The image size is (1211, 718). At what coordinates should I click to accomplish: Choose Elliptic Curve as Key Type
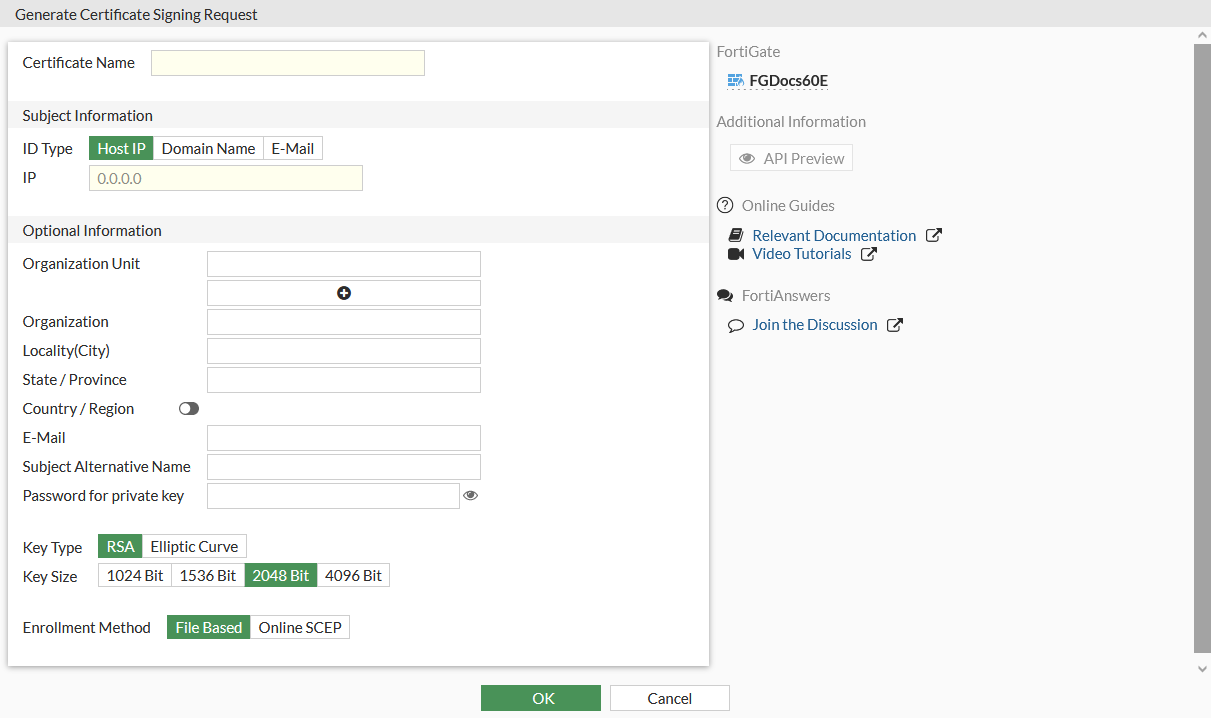coord(194,546)
